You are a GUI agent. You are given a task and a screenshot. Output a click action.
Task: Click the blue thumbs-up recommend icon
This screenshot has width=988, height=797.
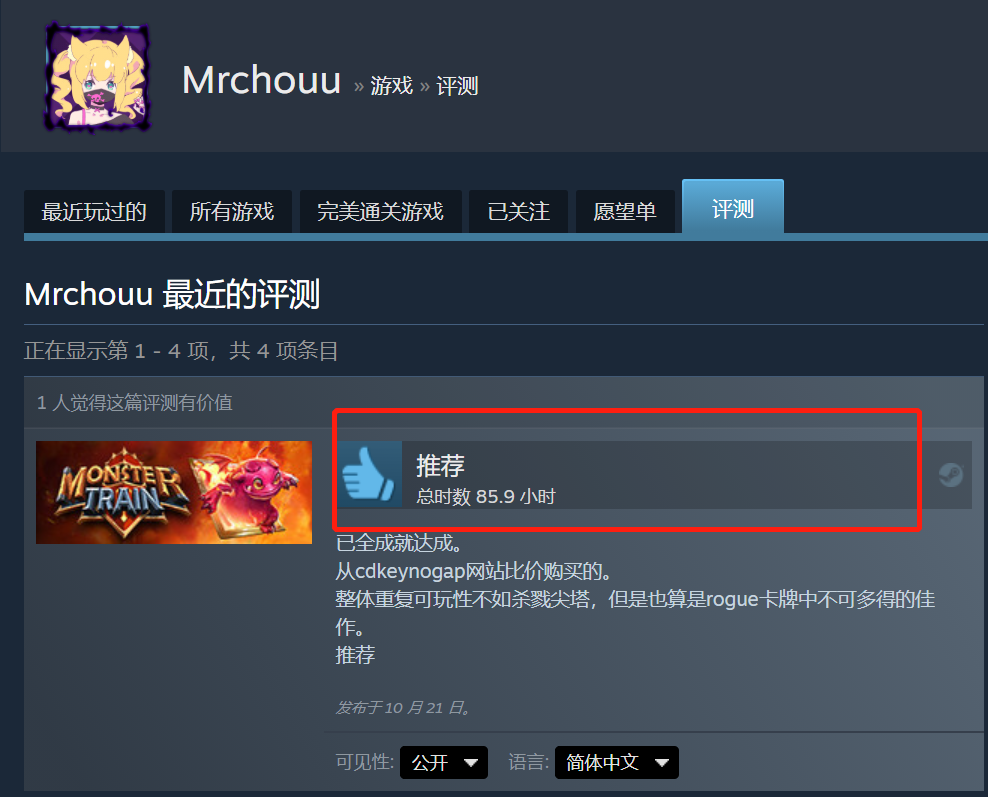point(369,474)
